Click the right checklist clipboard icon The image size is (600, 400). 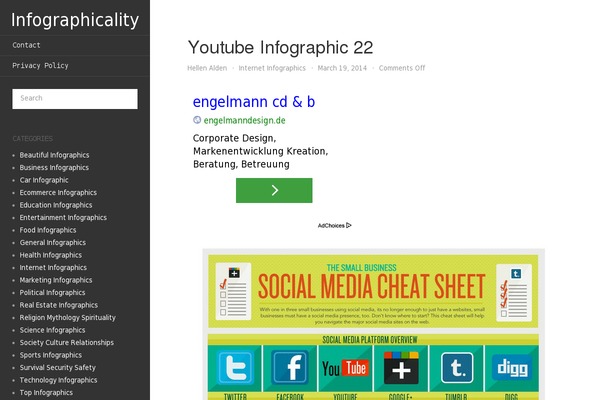[514, 293]
